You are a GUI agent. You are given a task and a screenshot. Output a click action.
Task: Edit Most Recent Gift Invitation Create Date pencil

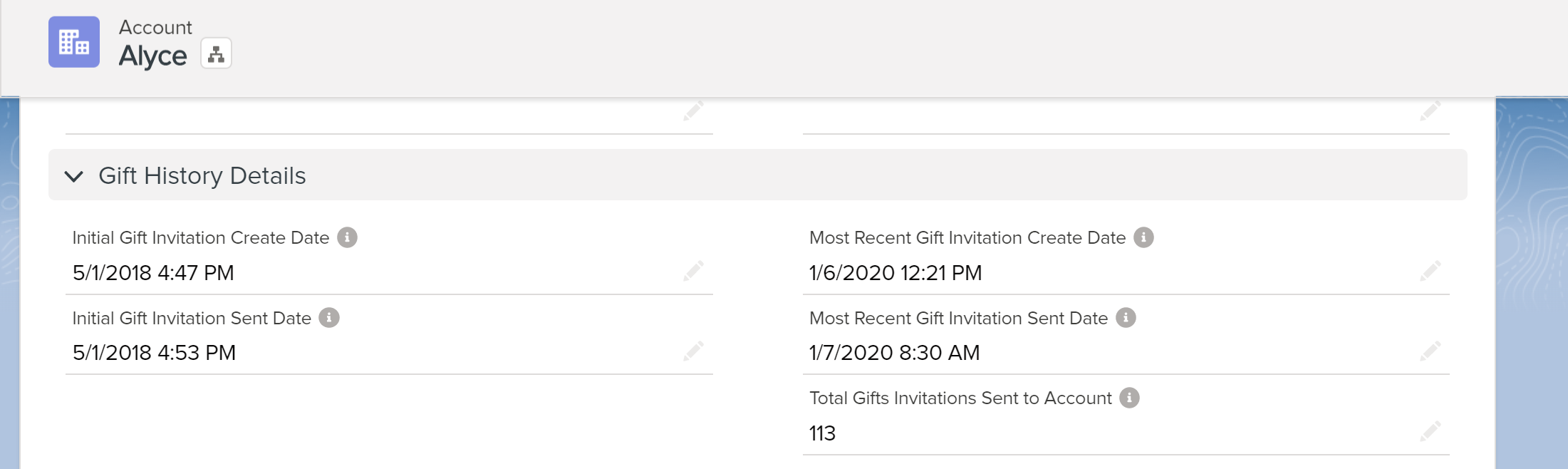1430,272
